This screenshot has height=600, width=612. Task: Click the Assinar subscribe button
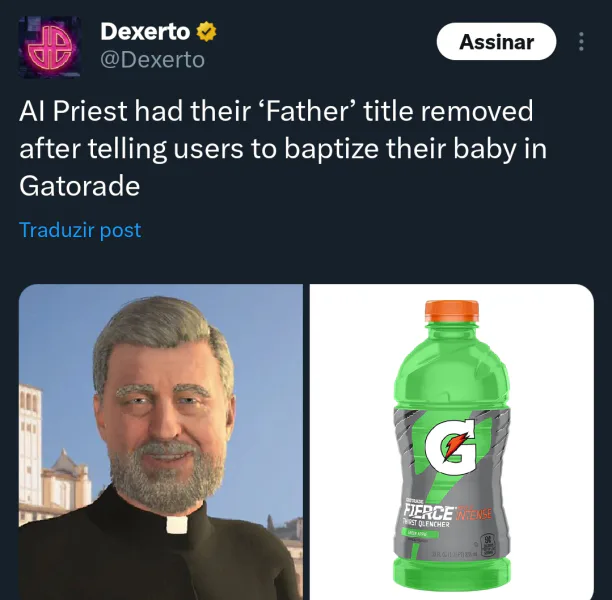496,41
